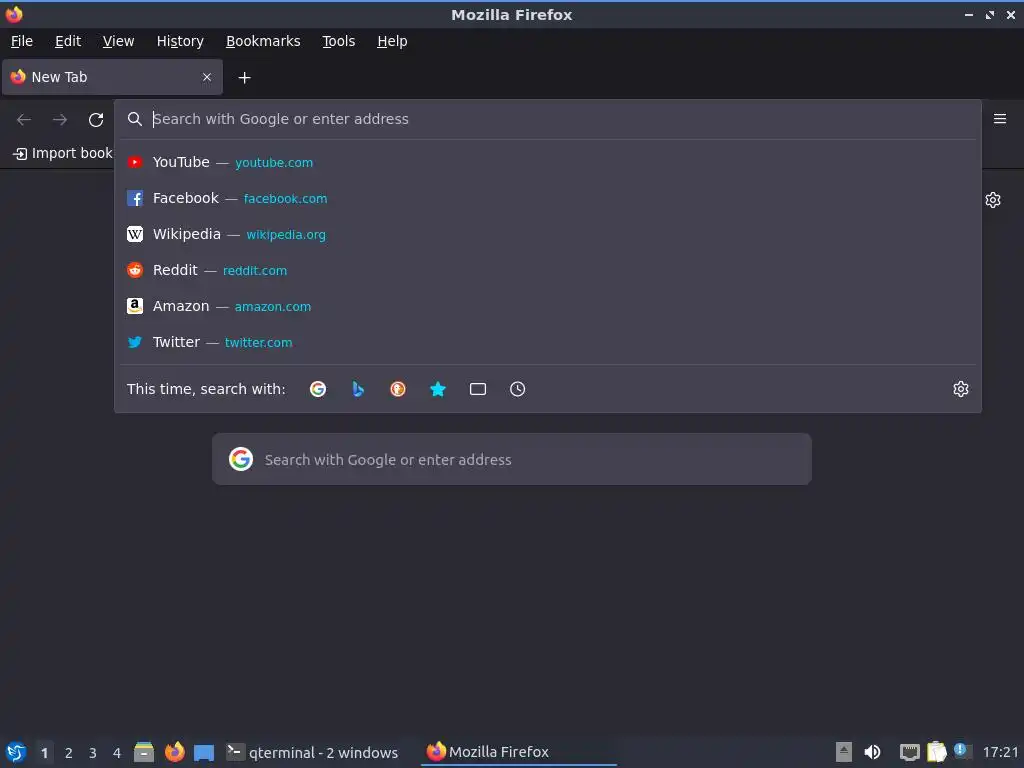This screenshot has height=768, width=1024.
Task: Search this time with Bing icon
Action: coord(358,389)
